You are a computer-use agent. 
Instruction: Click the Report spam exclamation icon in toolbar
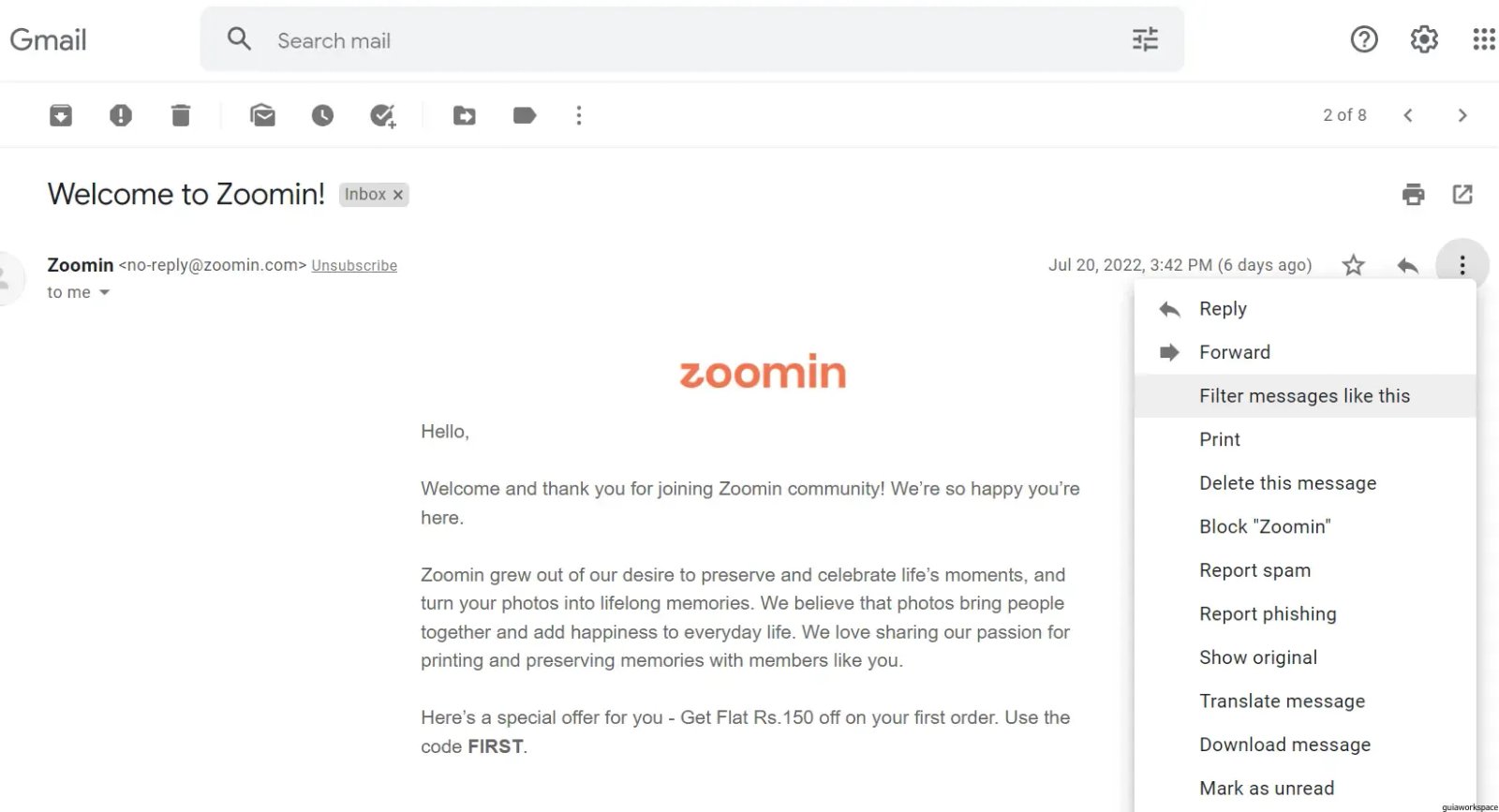[x=121, y=115]
